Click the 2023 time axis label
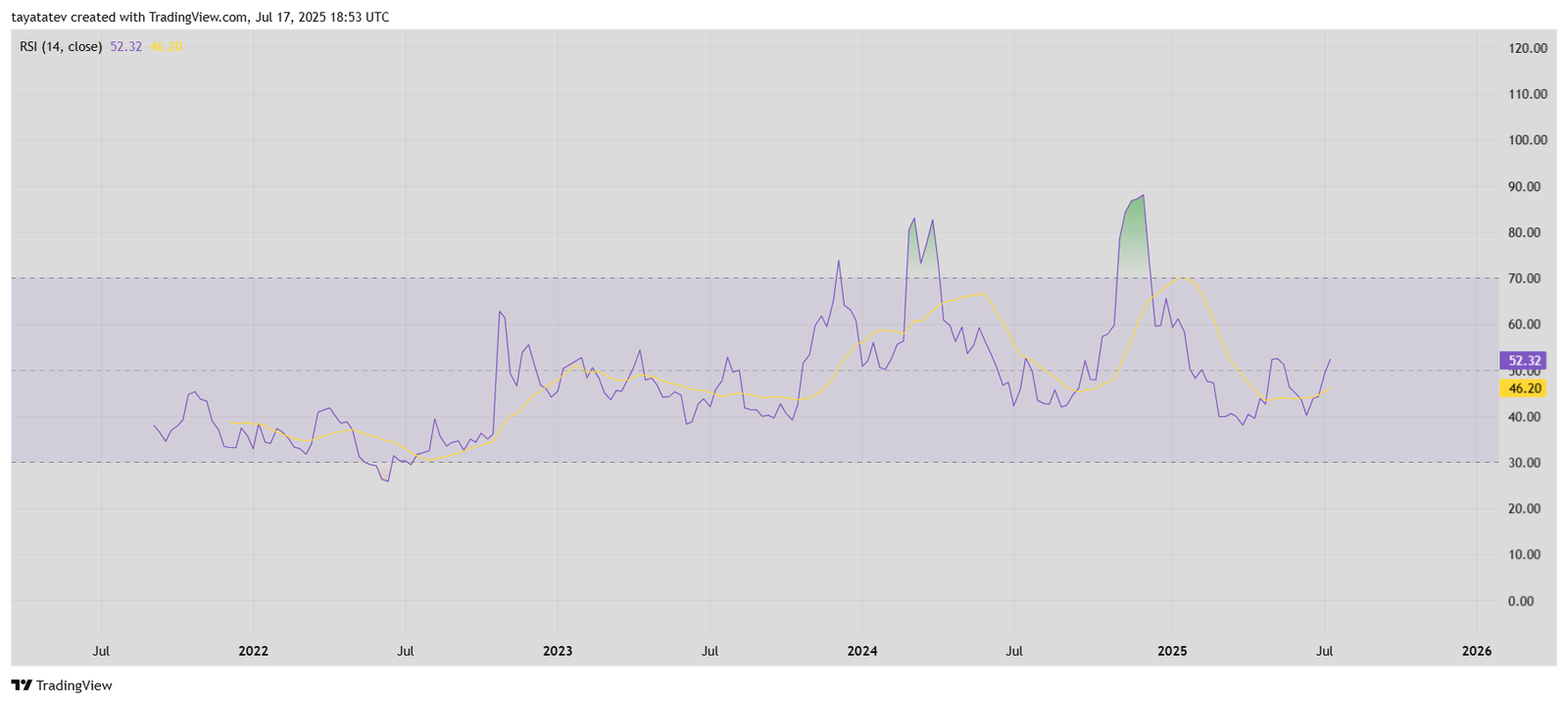Screen dimensions: 1568x704 (558, 651)
